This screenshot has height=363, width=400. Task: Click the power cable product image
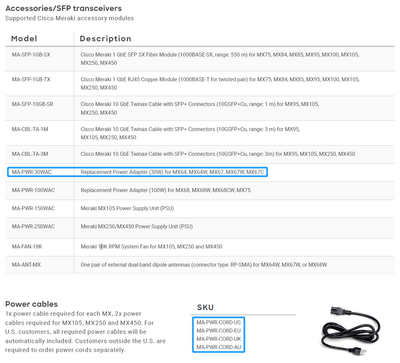(350, 332)
